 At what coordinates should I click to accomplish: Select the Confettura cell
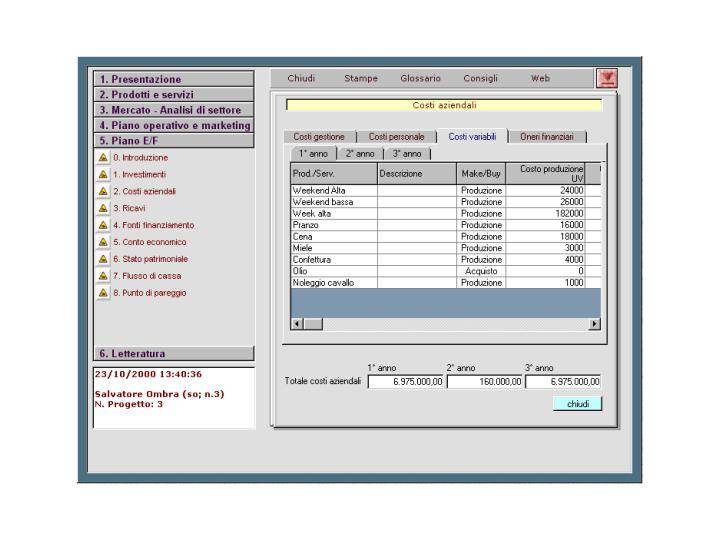pos(334,259)
